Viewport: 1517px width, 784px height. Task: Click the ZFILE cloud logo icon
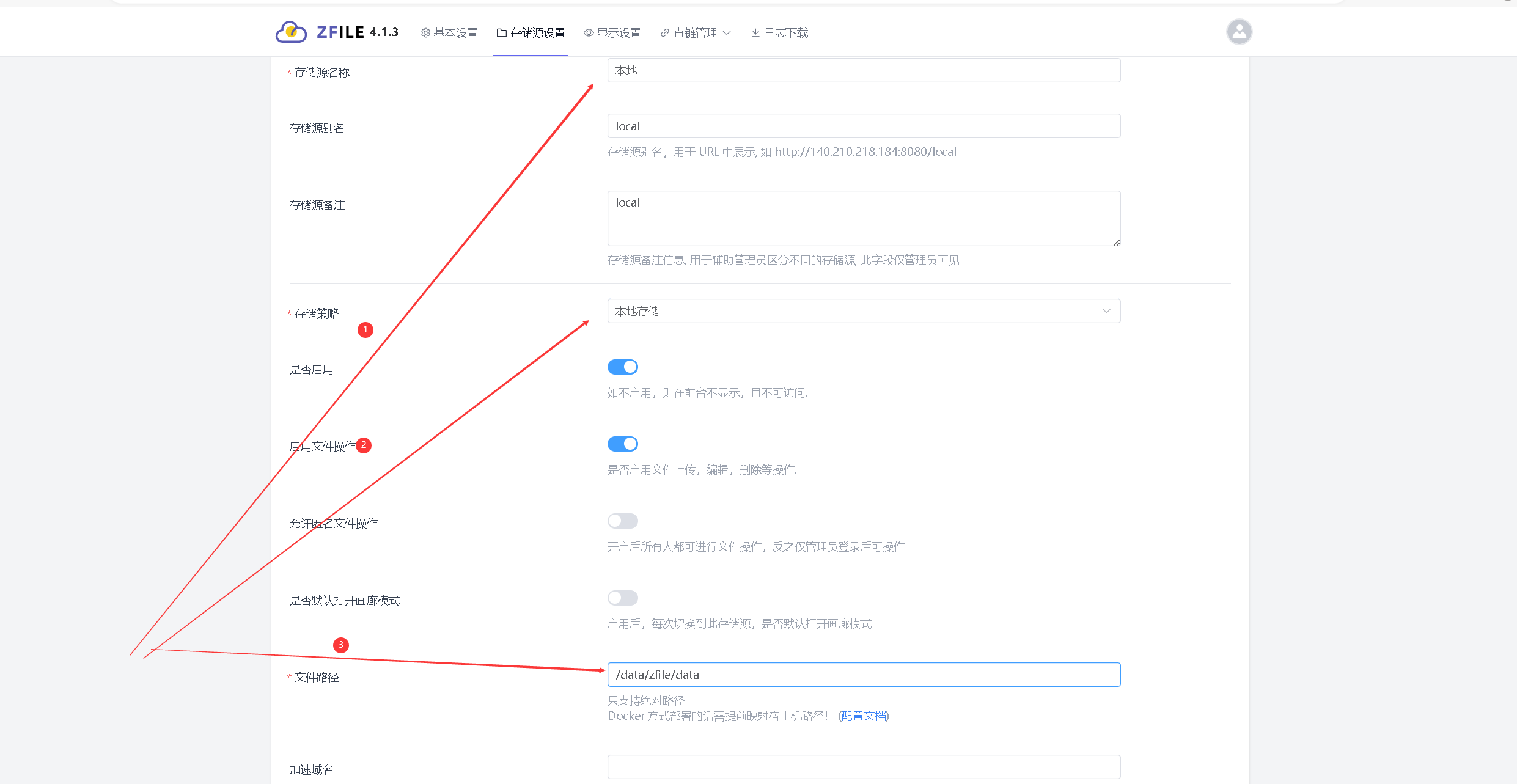tap(291, 32)
